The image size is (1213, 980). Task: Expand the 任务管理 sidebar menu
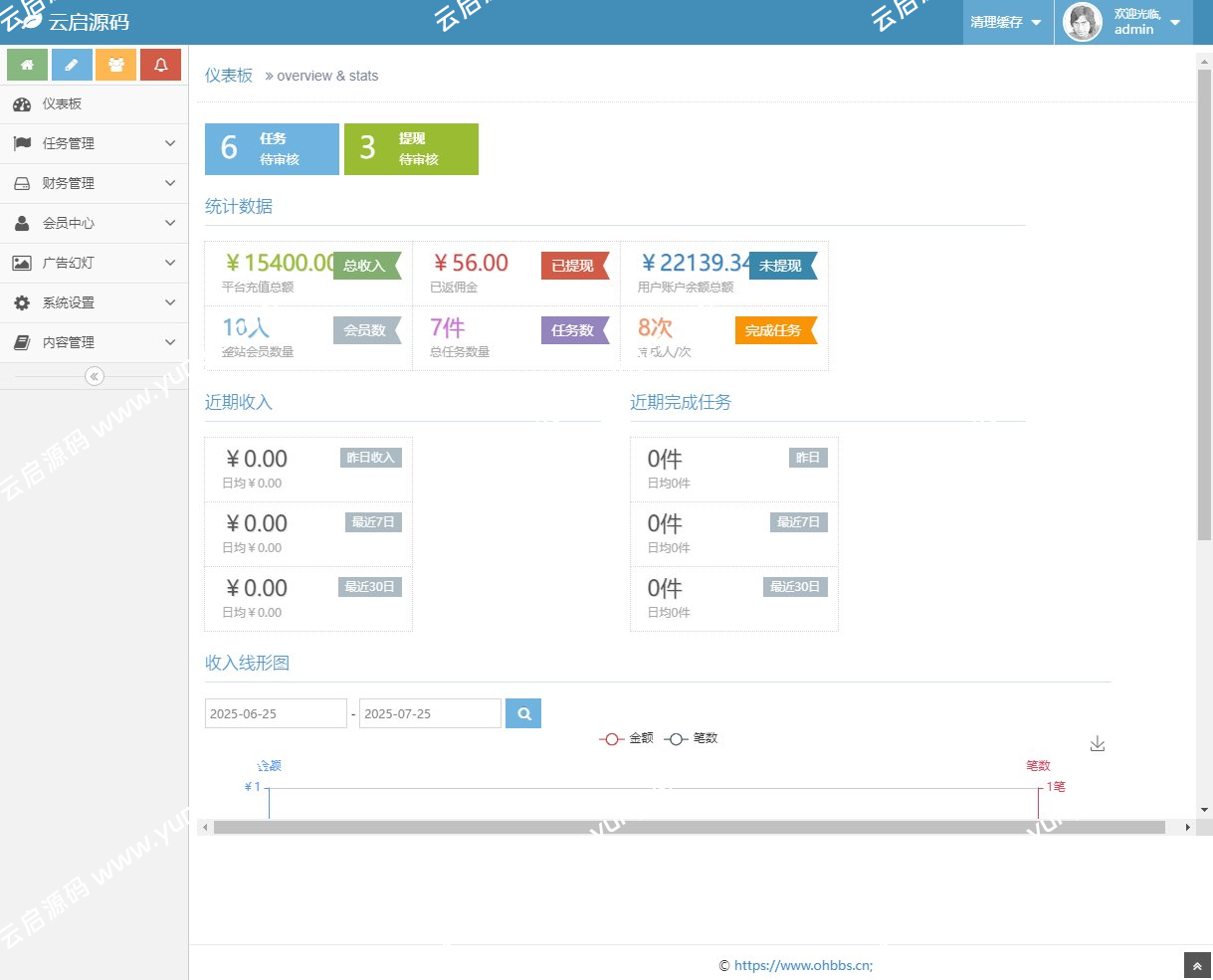coord(94,143)
